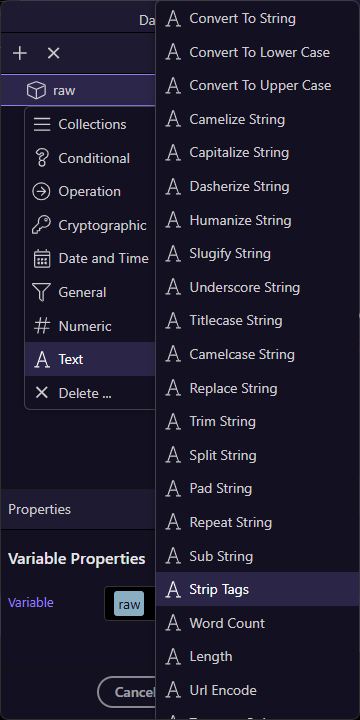The image size is (360, 720).
Task: Choose the Delete menu option
Action: [90, 393]
